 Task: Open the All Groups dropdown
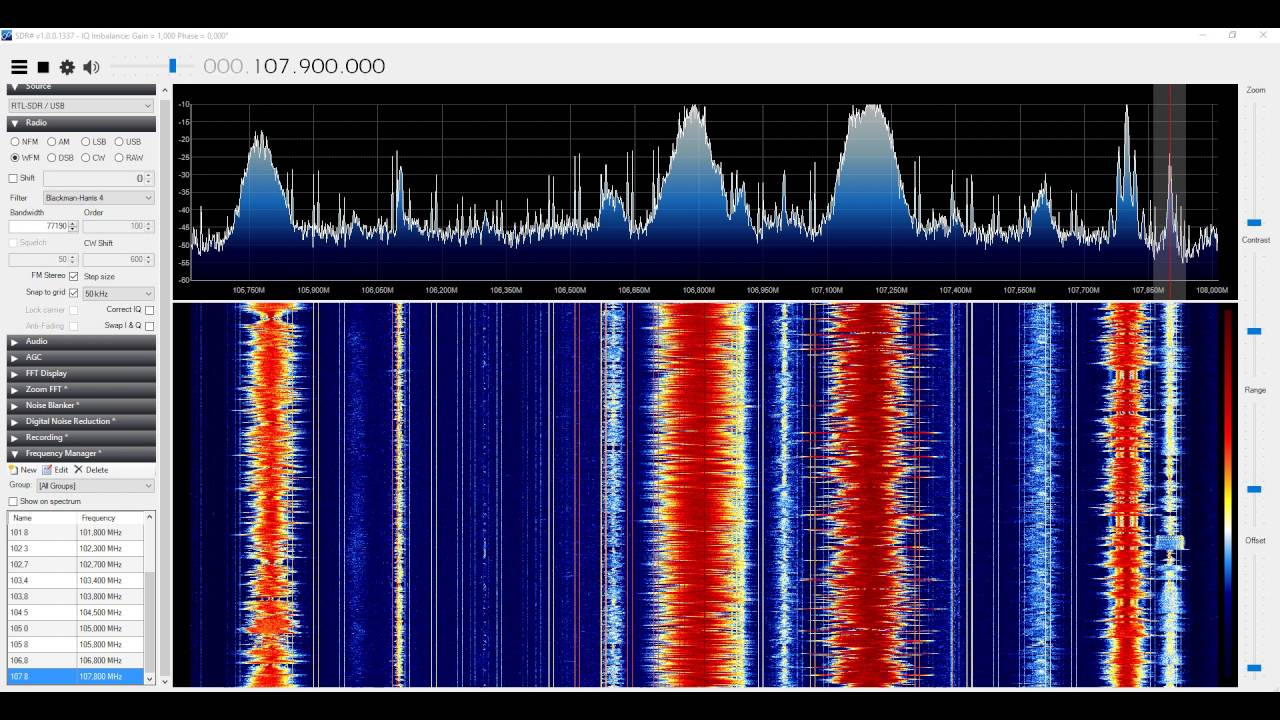[x=96, y=486]
